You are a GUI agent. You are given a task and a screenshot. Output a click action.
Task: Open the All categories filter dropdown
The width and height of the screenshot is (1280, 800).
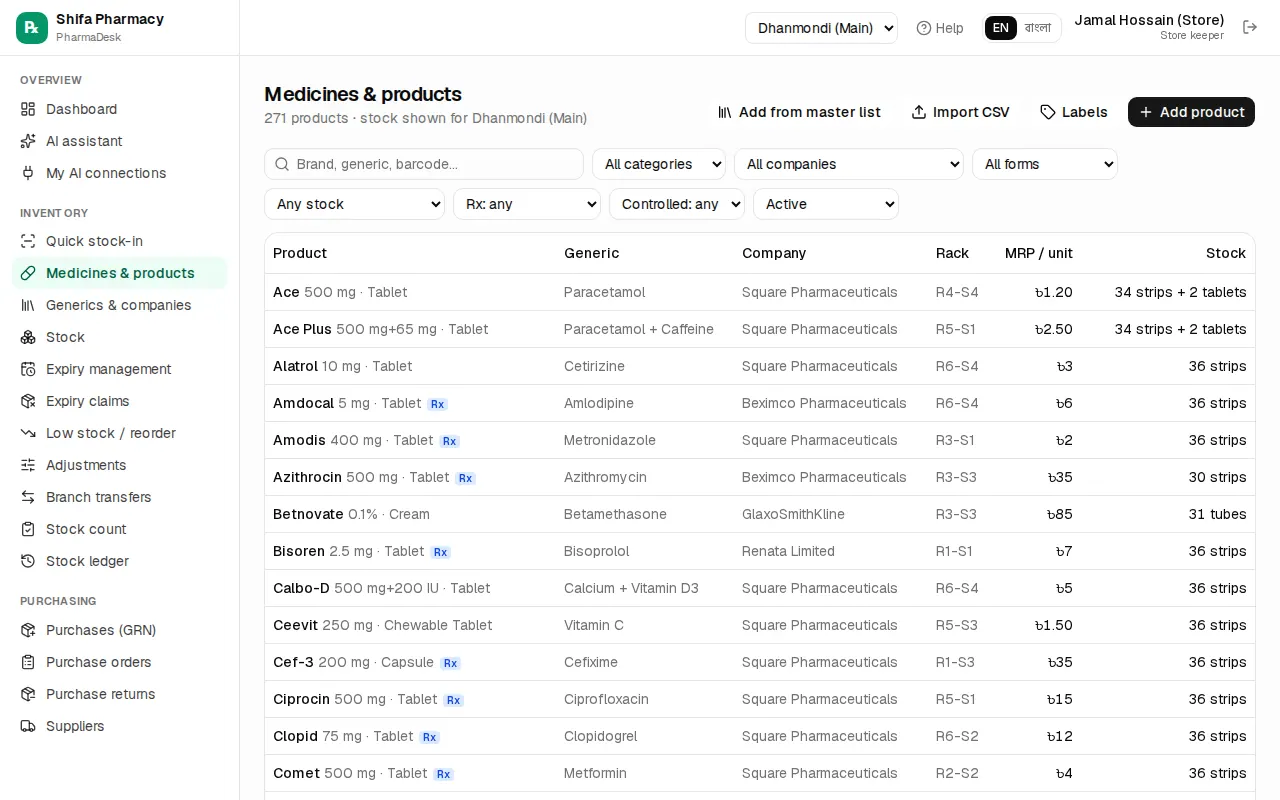659,164
